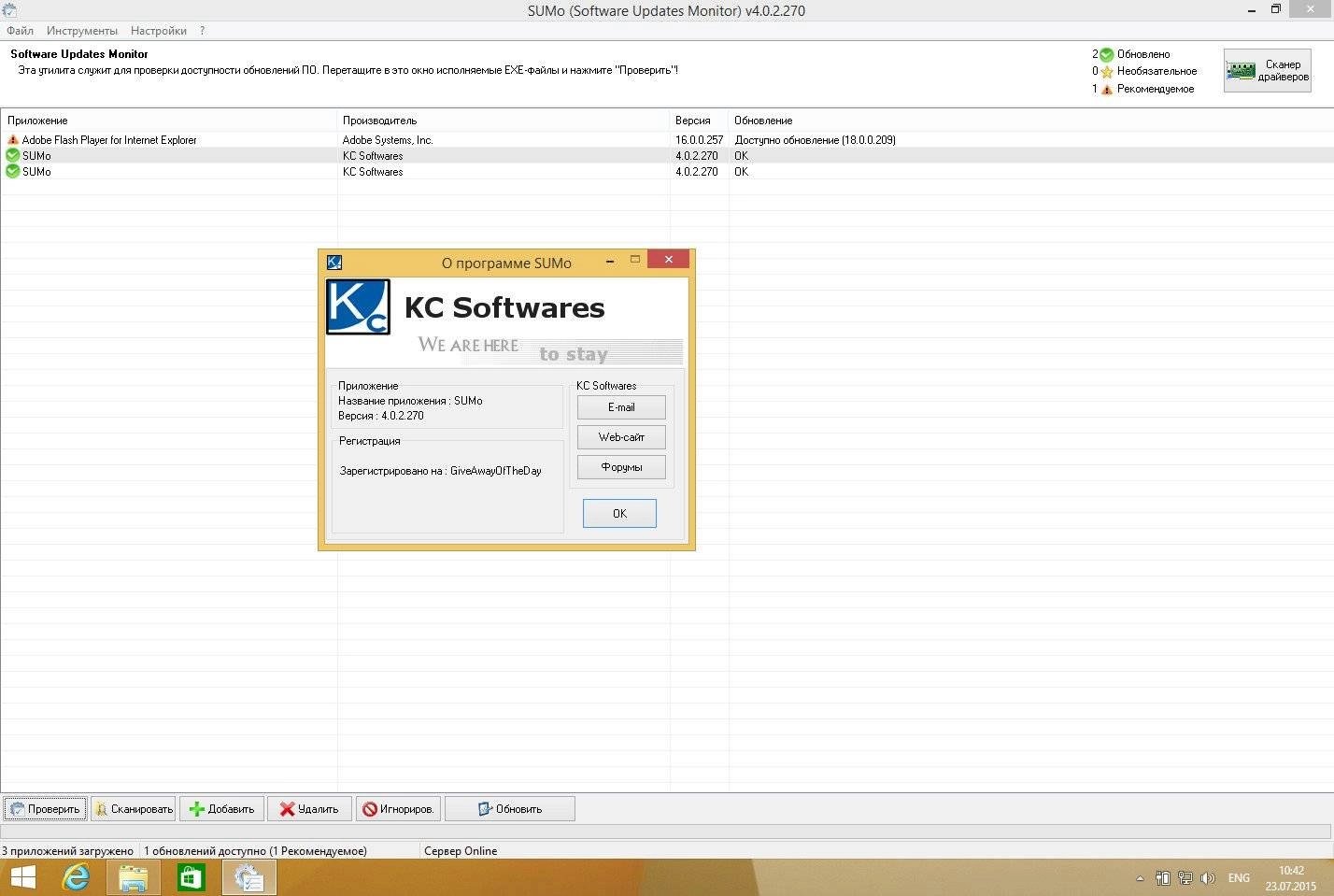Click the SUMo taskbar icon
Image resolution: width=1334 pixels, height=896 pixels.
(x=248, y=878)
